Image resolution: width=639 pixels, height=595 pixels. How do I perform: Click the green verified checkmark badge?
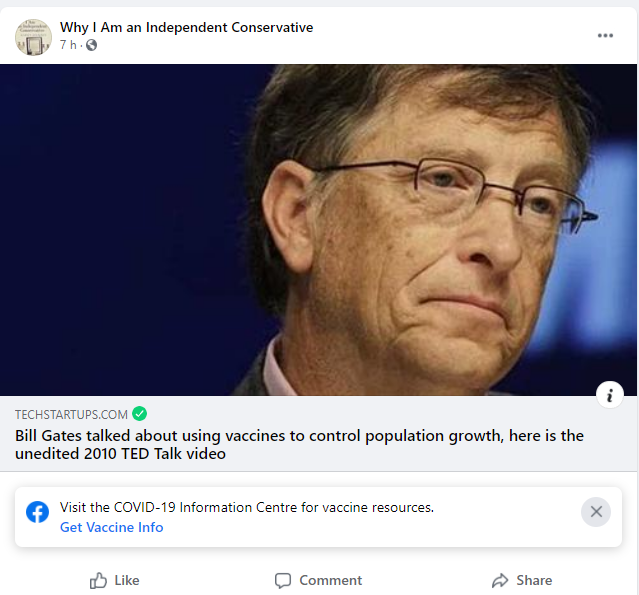tap(139, 414)
